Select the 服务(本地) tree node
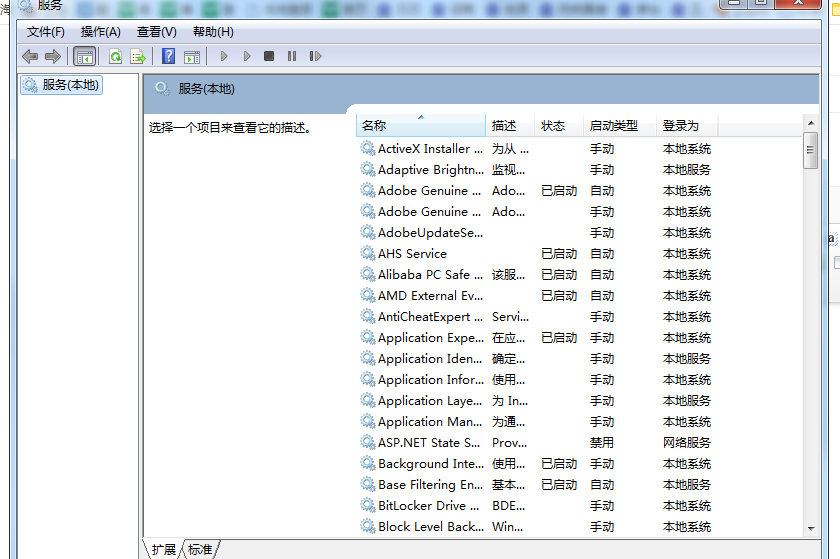Image resolution: width=840 pixels, height=559 pixels. pyautogui.click(x=62, y=85)
